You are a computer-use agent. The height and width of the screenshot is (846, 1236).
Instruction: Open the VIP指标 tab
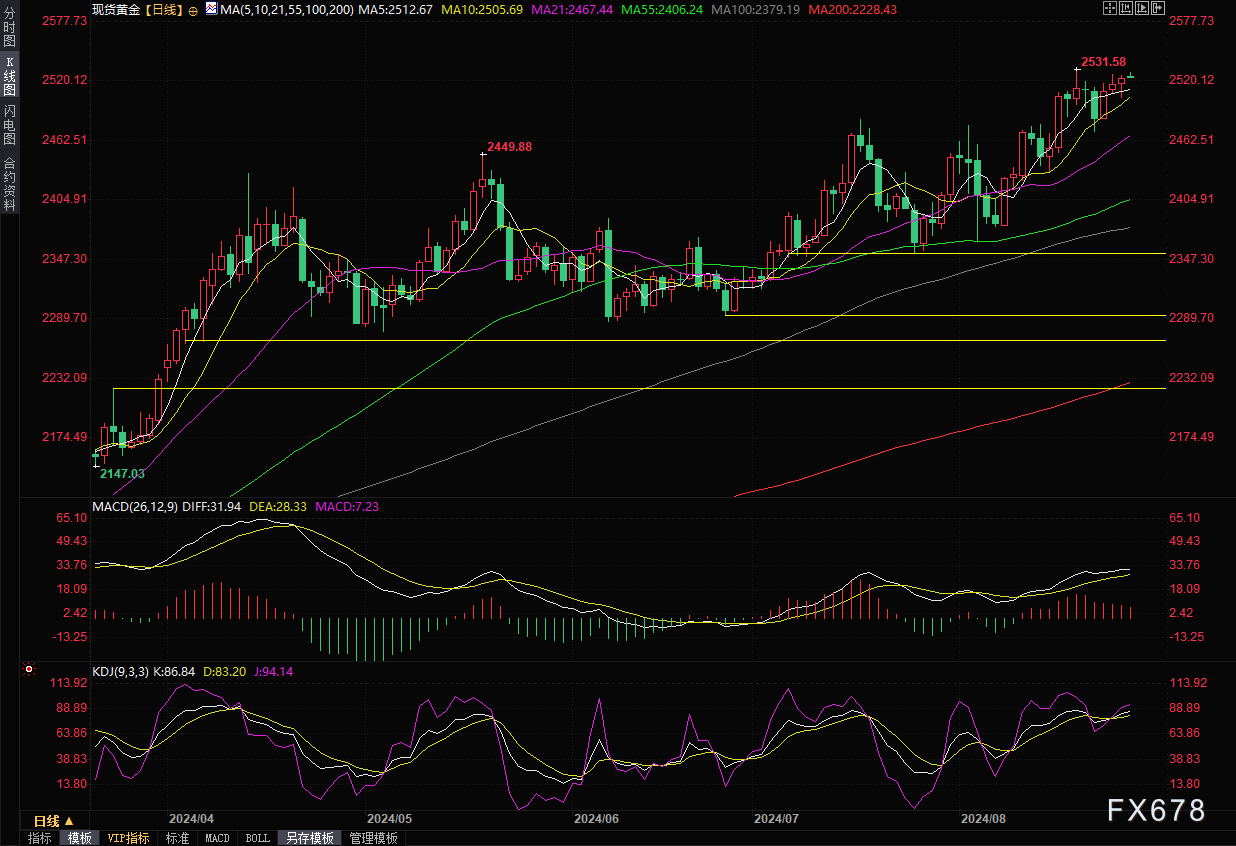coord(128,838)
